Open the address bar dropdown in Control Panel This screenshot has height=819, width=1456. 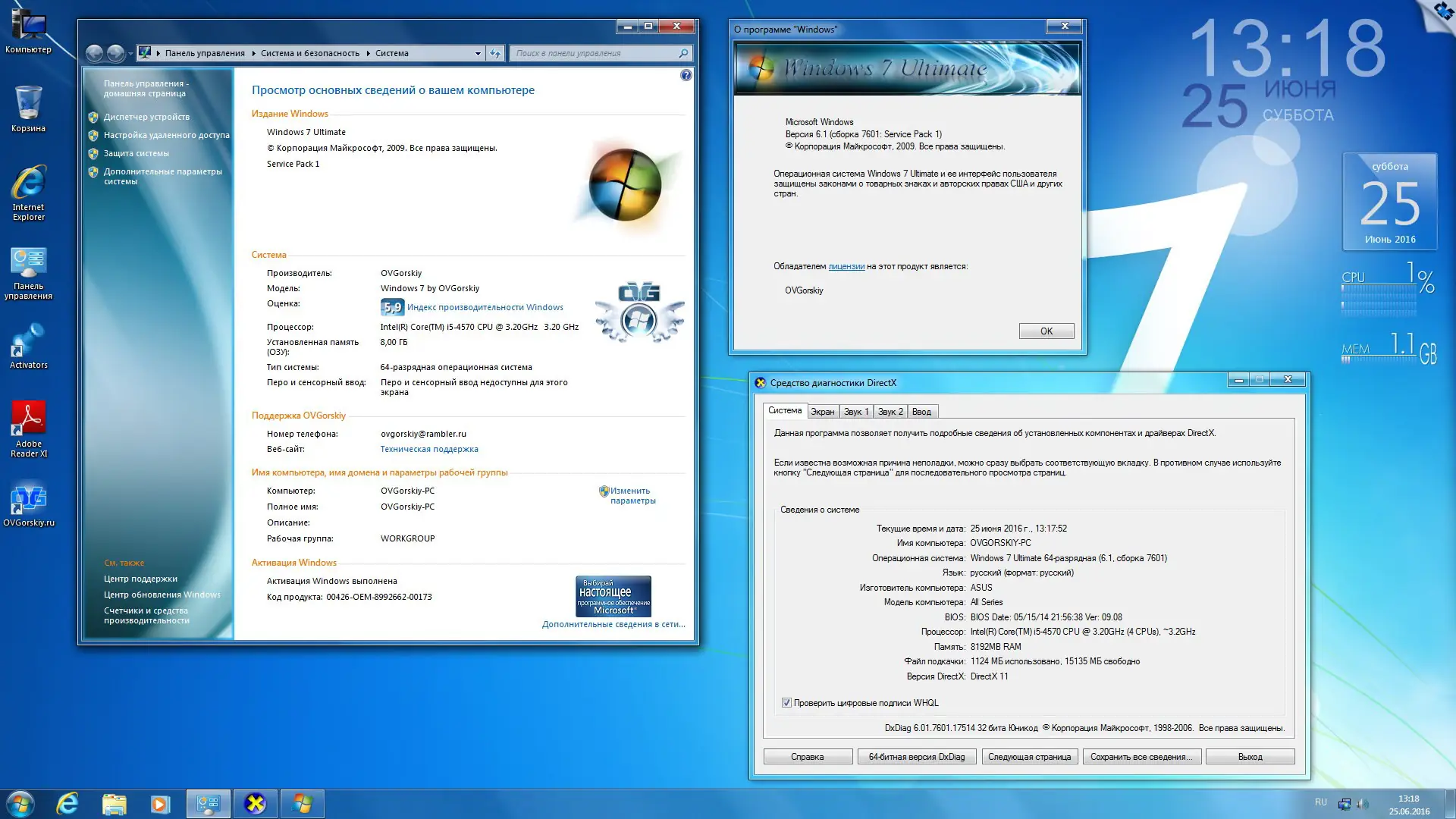(x=477, y=53)
